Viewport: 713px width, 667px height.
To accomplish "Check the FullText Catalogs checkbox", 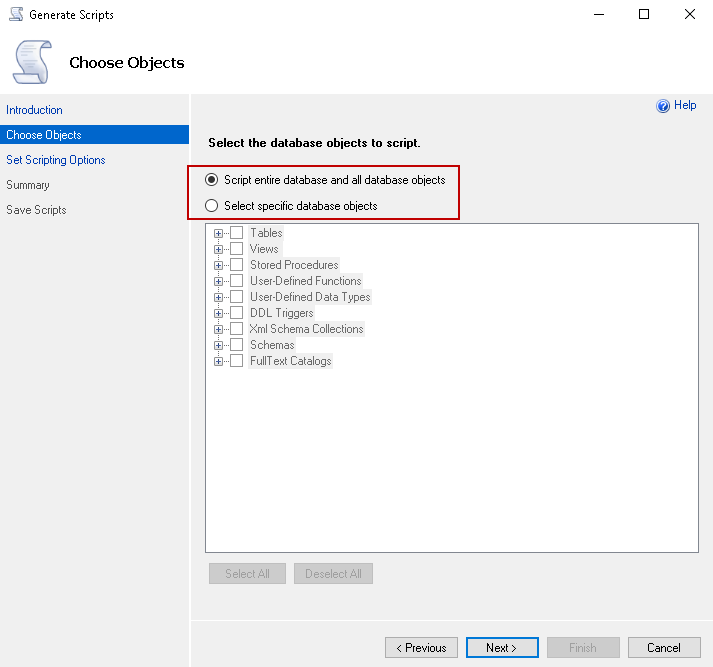I will point(236,361).
